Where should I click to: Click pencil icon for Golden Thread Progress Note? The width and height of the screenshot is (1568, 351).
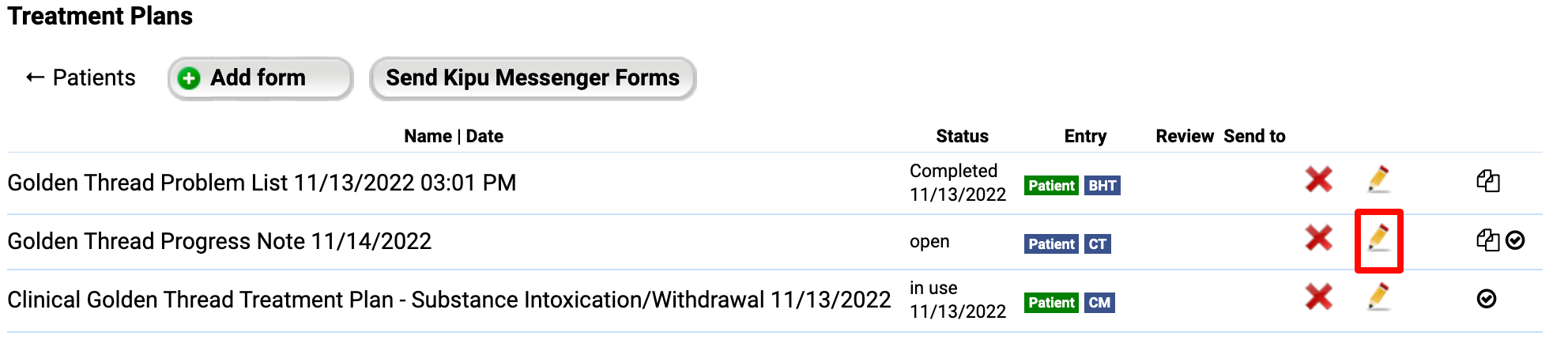(1378, 238)
